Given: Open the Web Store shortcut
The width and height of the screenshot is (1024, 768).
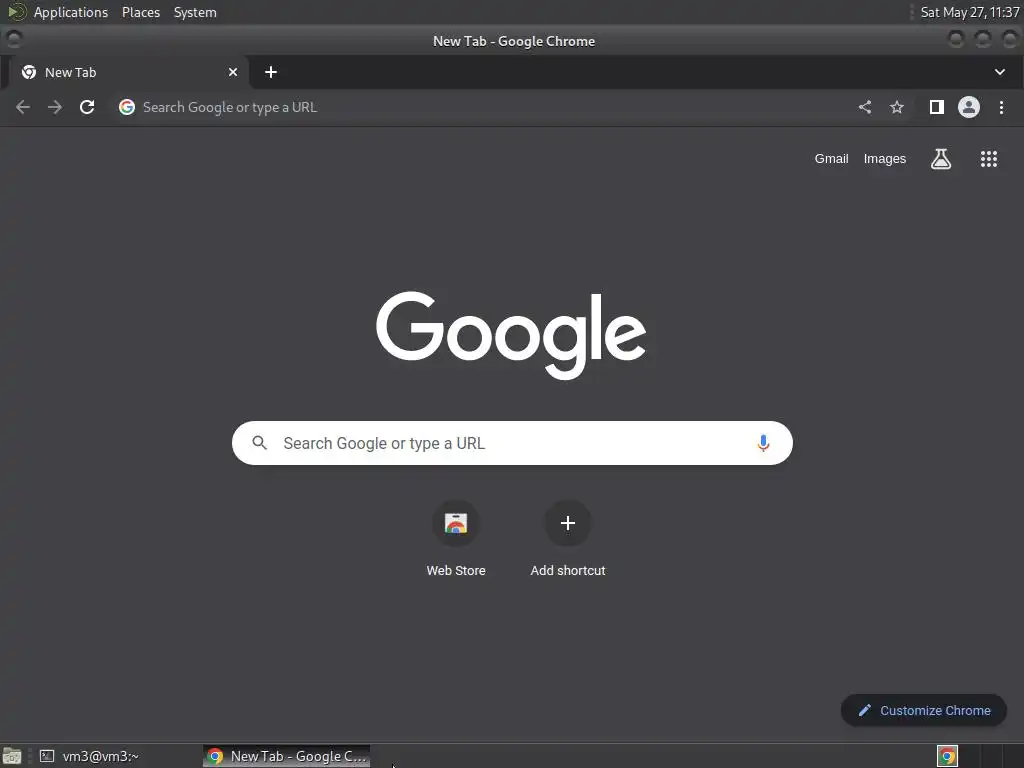Looking at the screenshot, I should 456,539.
